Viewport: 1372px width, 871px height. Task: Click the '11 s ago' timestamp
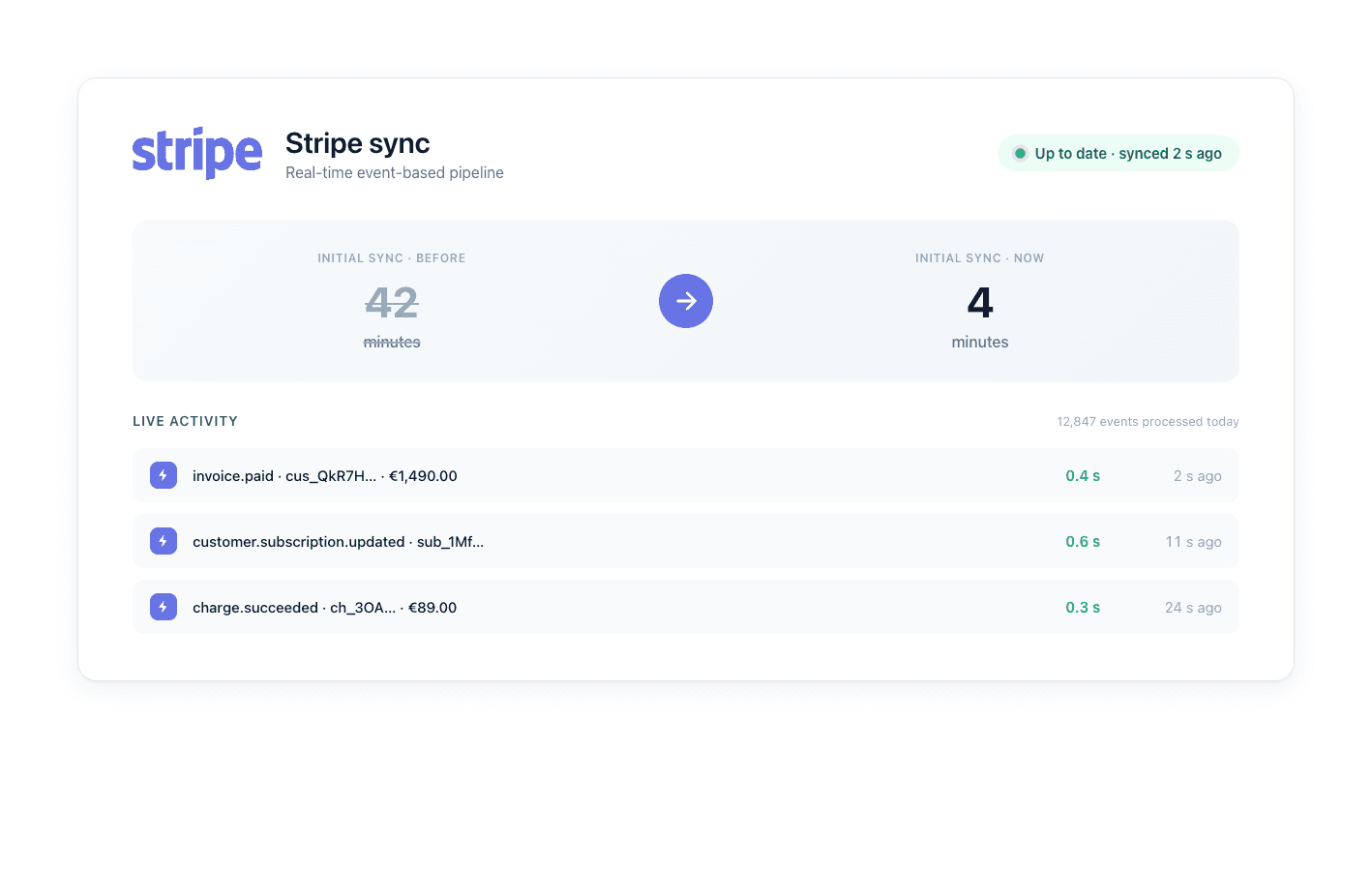click(x=1194, y=541)
